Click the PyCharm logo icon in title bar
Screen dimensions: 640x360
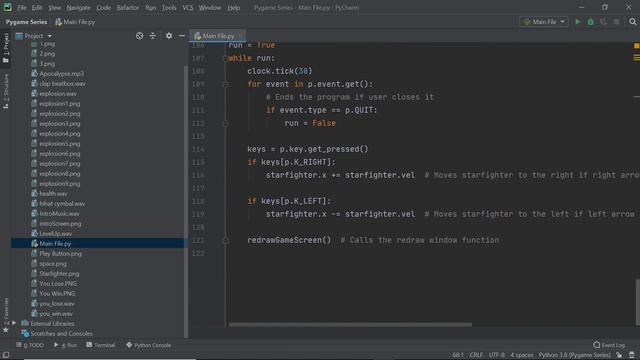click(7, 7)
